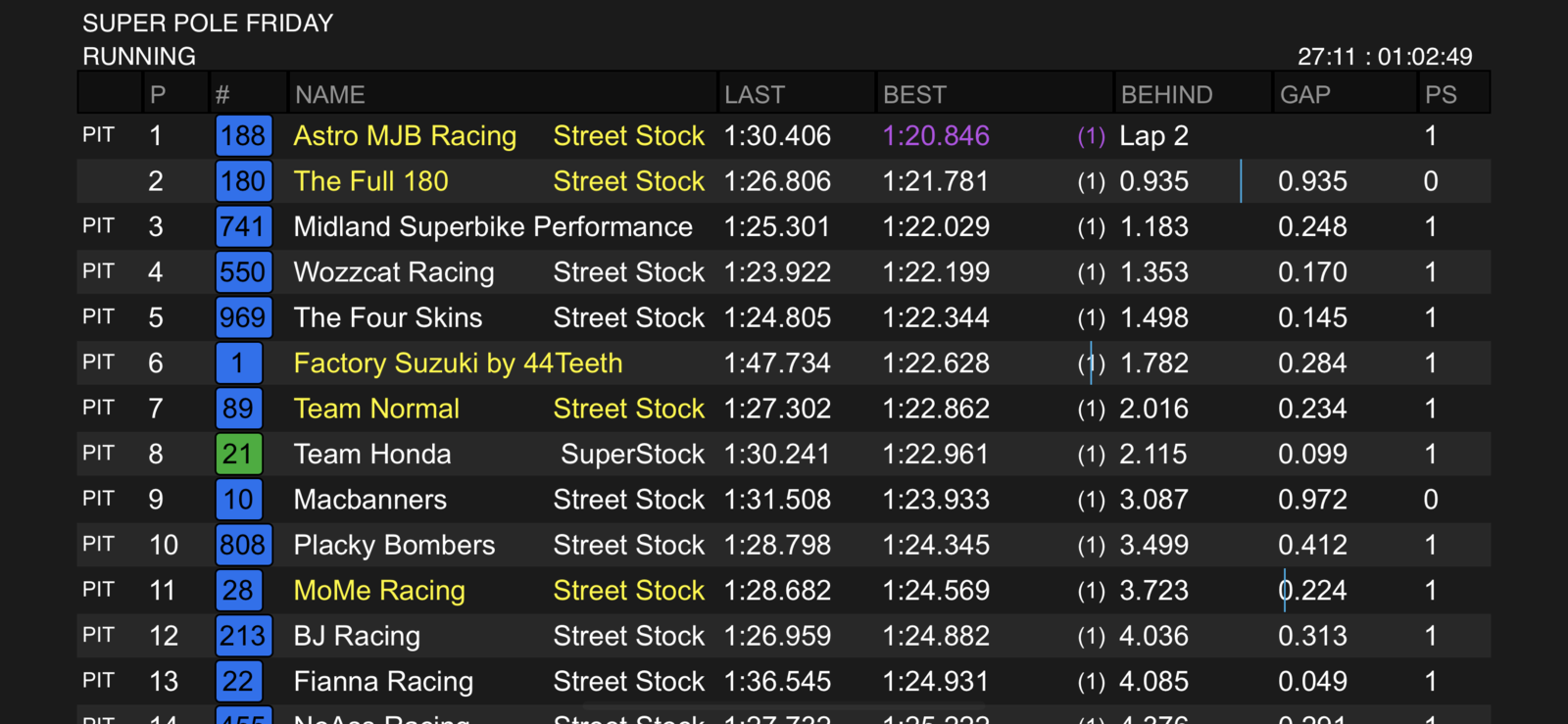Select the 969 badge for The Four Skins

pos(243,317)
